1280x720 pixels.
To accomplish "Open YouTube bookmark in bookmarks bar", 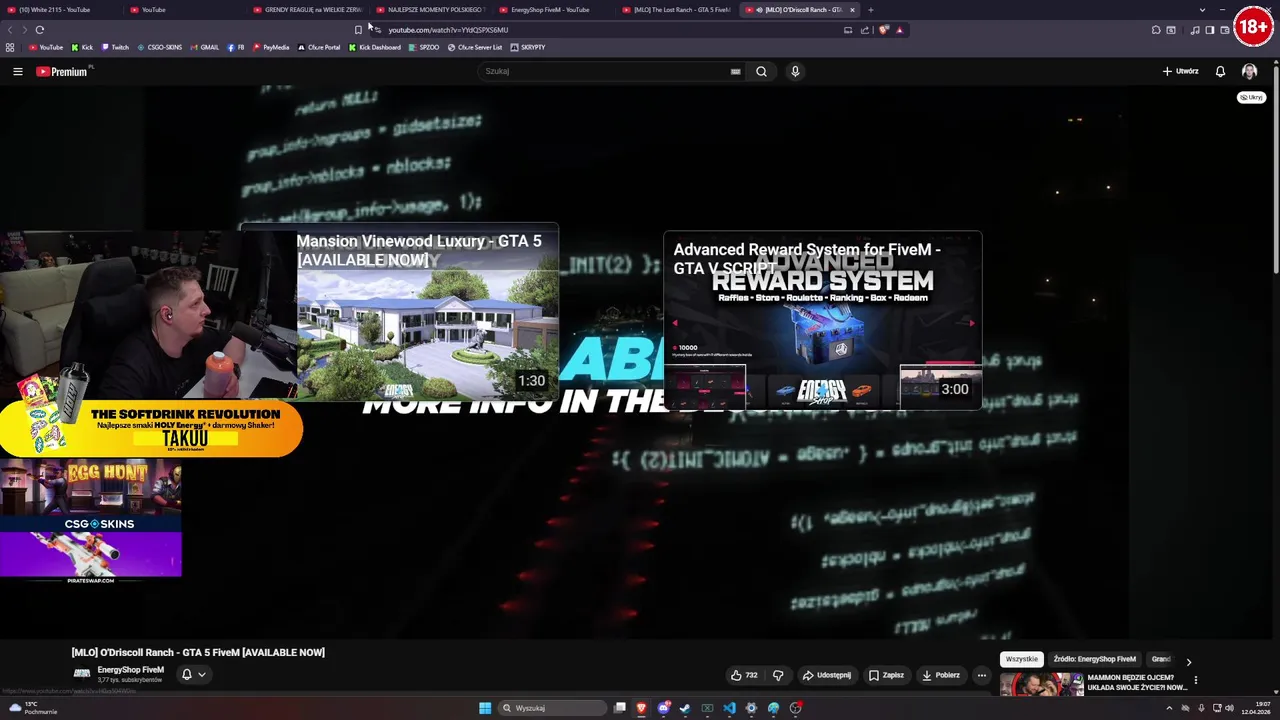I will coord(45,47).
